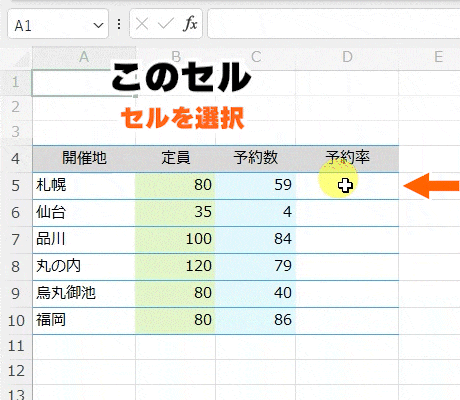
Task: Select row 11 header
Action: pos(16,346)
